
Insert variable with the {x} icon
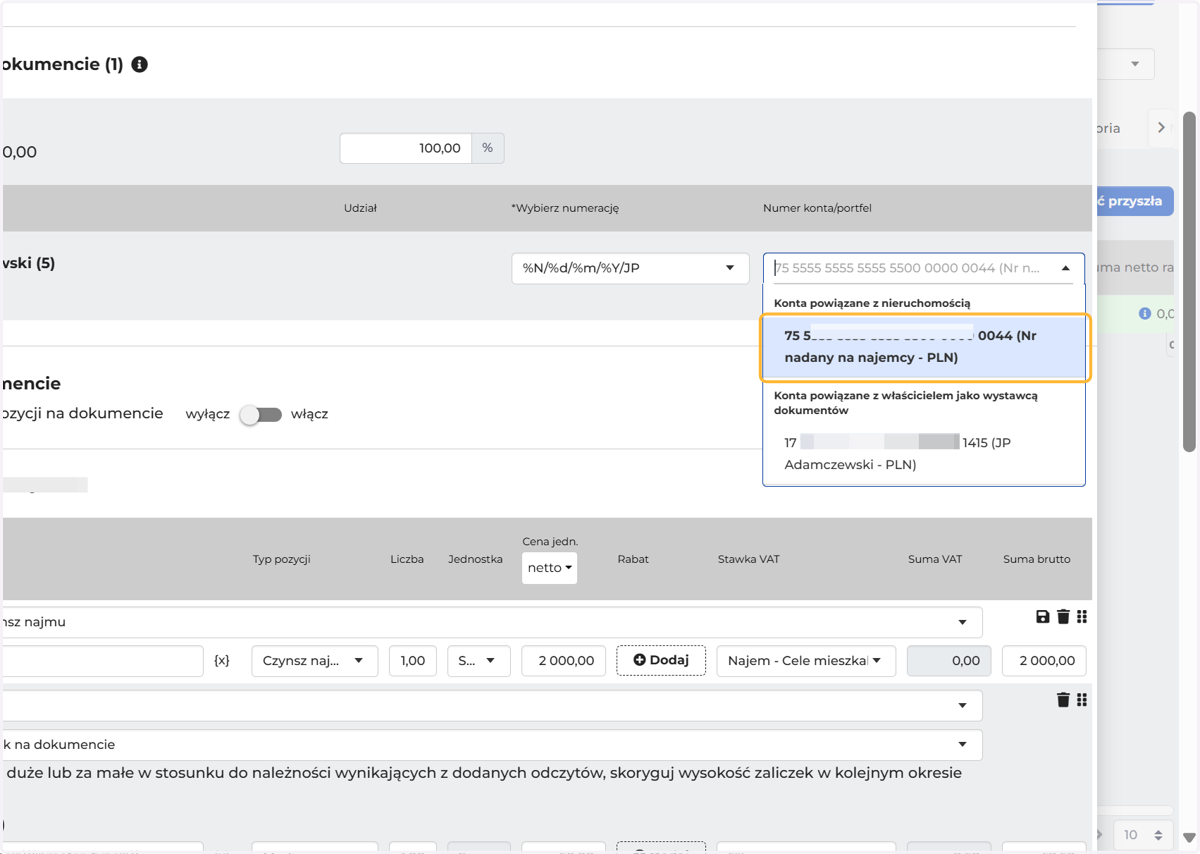pos(222,661)
